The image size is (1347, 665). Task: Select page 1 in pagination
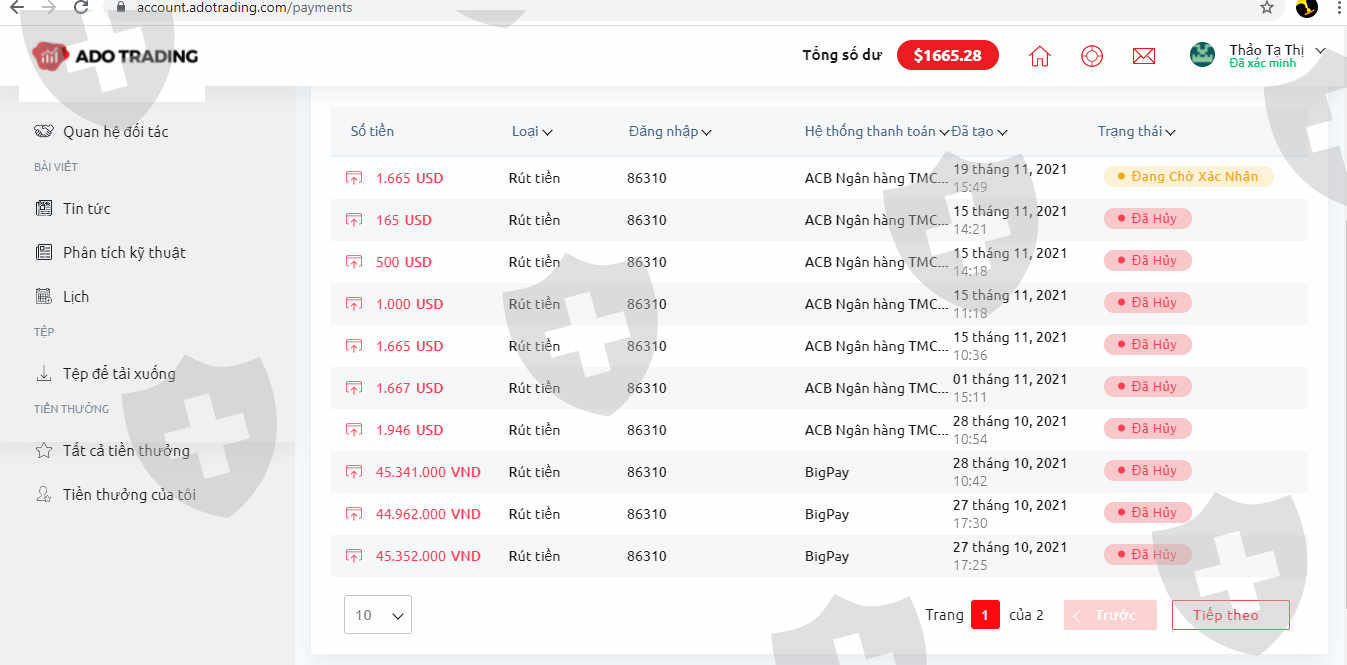(x=985, y=615)
